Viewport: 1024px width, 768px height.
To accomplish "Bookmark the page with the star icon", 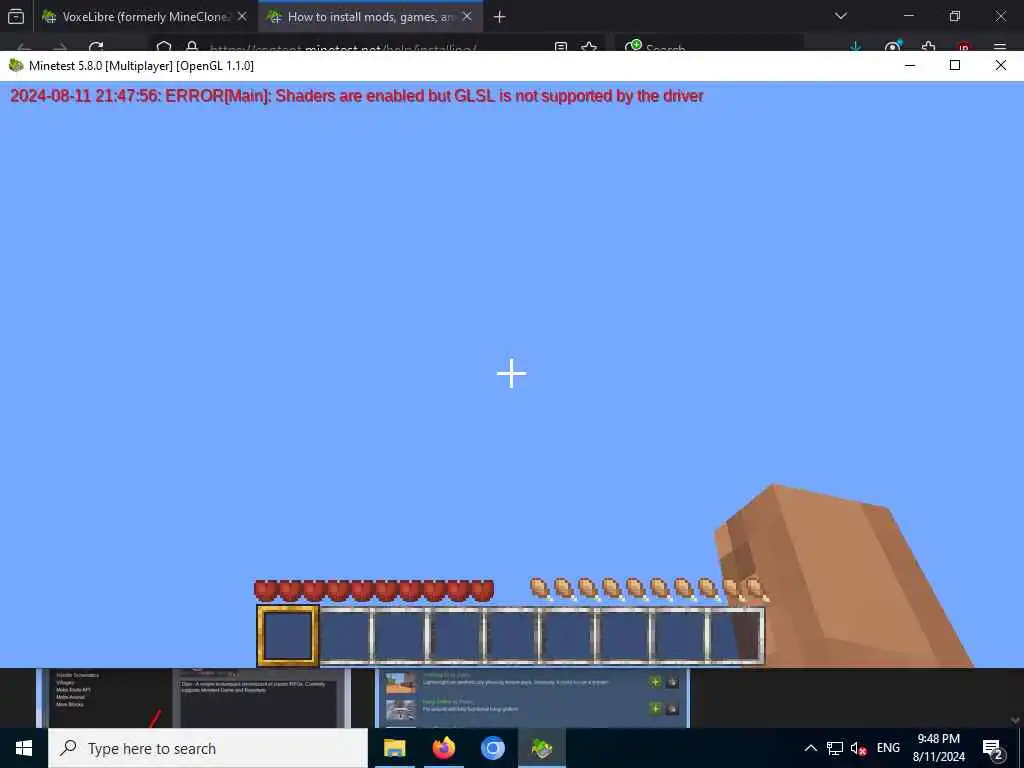I will [x=589, y=47].
